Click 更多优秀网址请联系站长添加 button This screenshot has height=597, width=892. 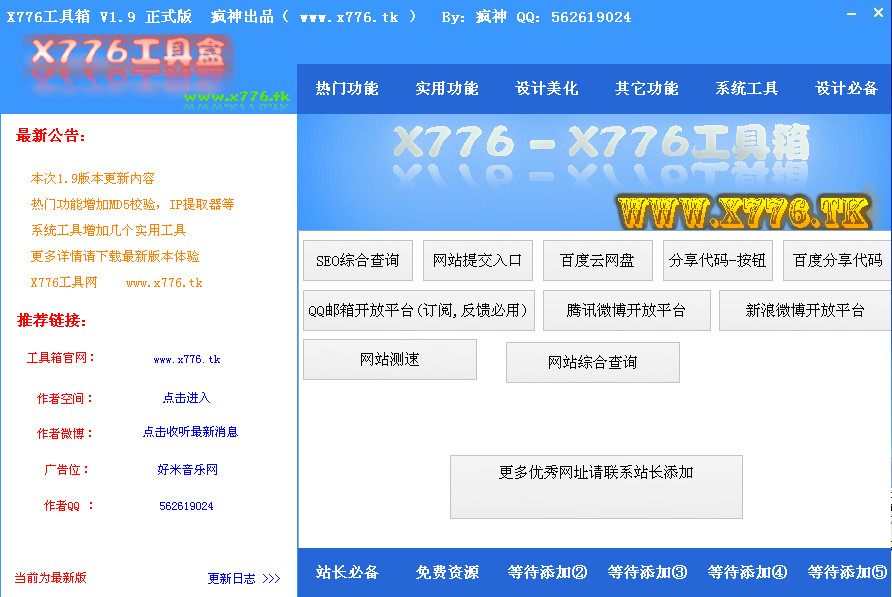tap(596, 487)
